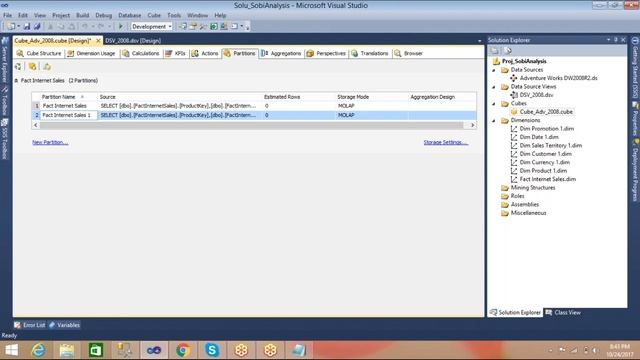Switch to the Calculations tab
The width and height of the screenshot is (640, 360).
141,53
